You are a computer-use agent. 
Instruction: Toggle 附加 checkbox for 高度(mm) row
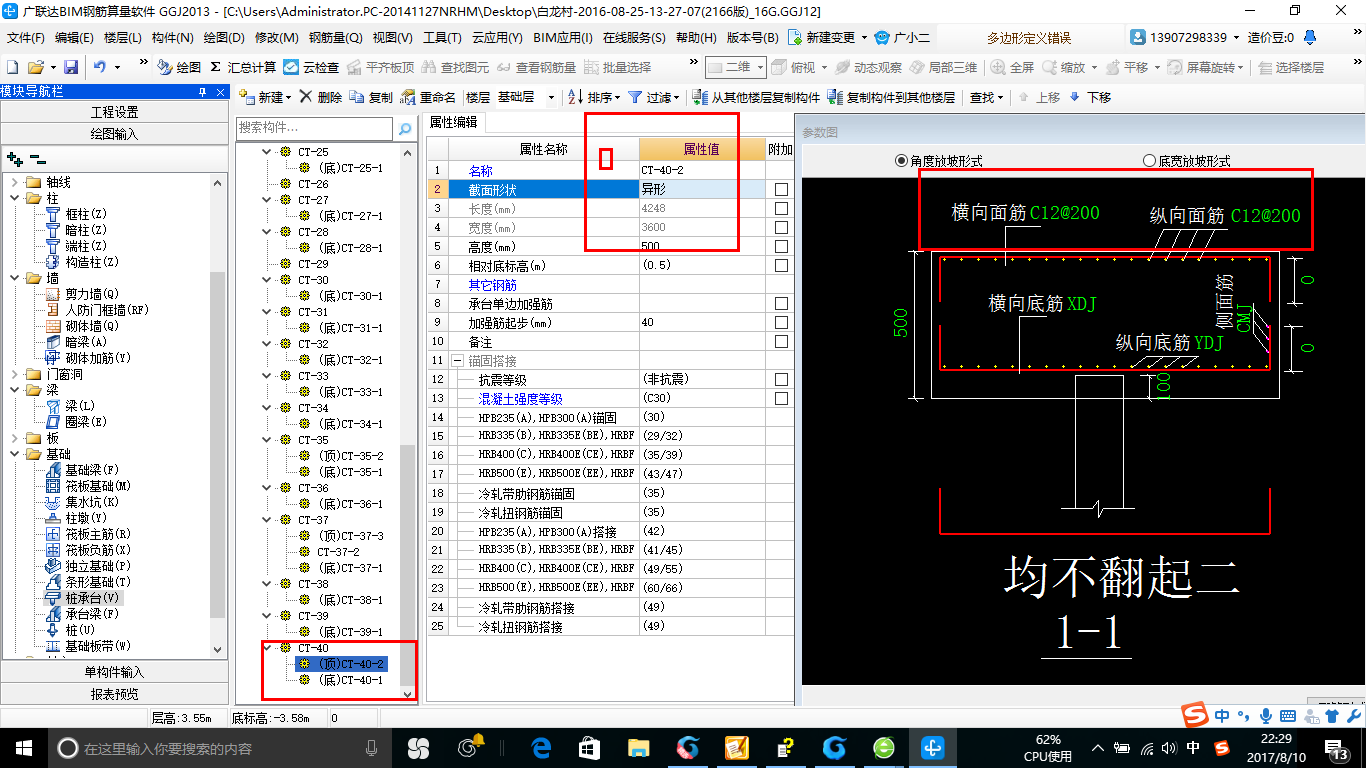coord(781,246)
